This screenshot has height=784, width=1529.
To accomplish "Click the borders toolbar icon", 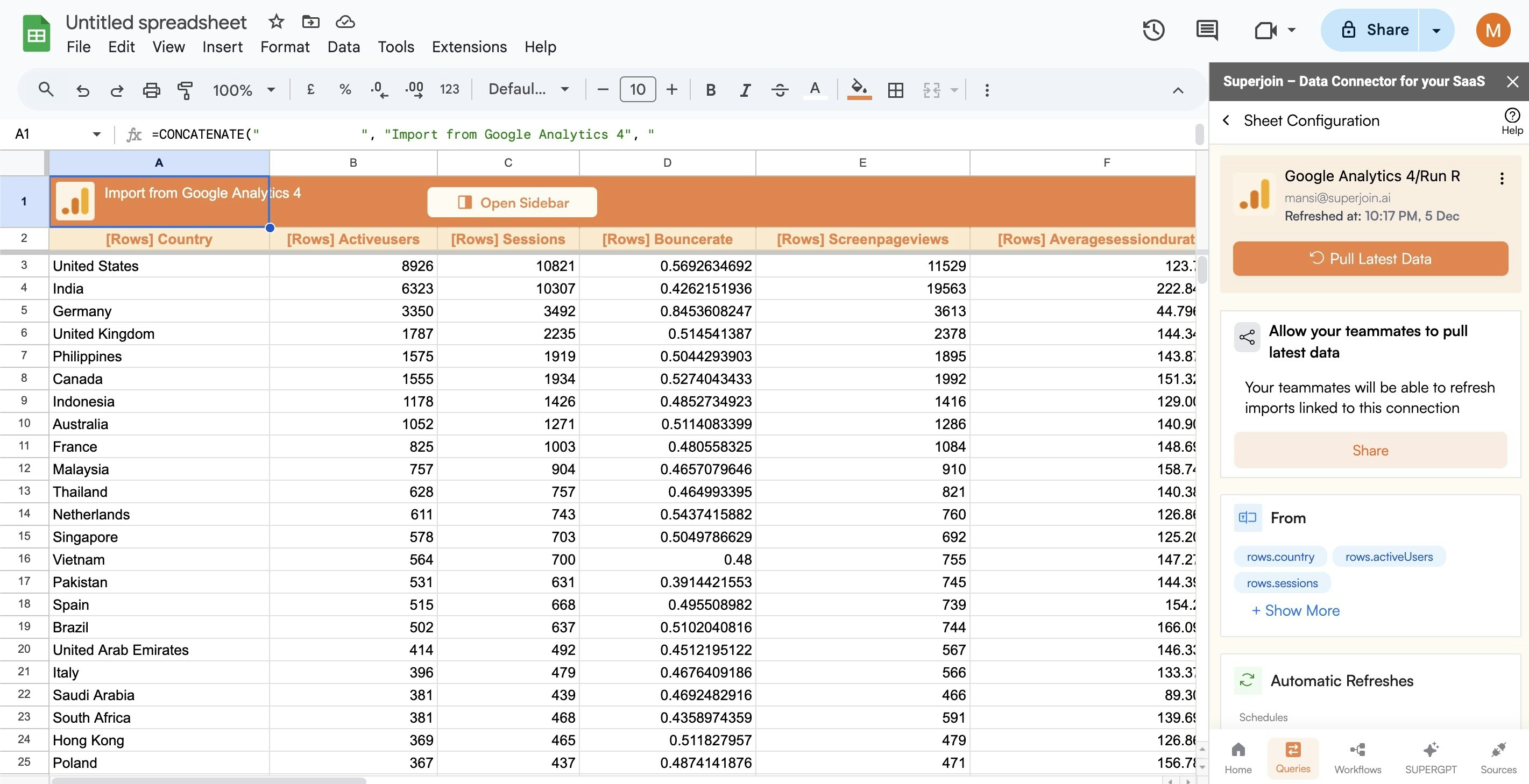I will (x=895, y=90).
